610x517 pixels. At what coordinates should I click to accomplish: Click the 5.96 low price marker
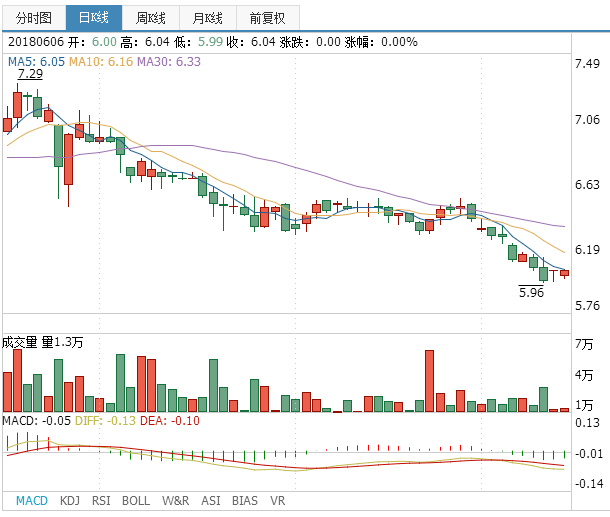point(531,292)
